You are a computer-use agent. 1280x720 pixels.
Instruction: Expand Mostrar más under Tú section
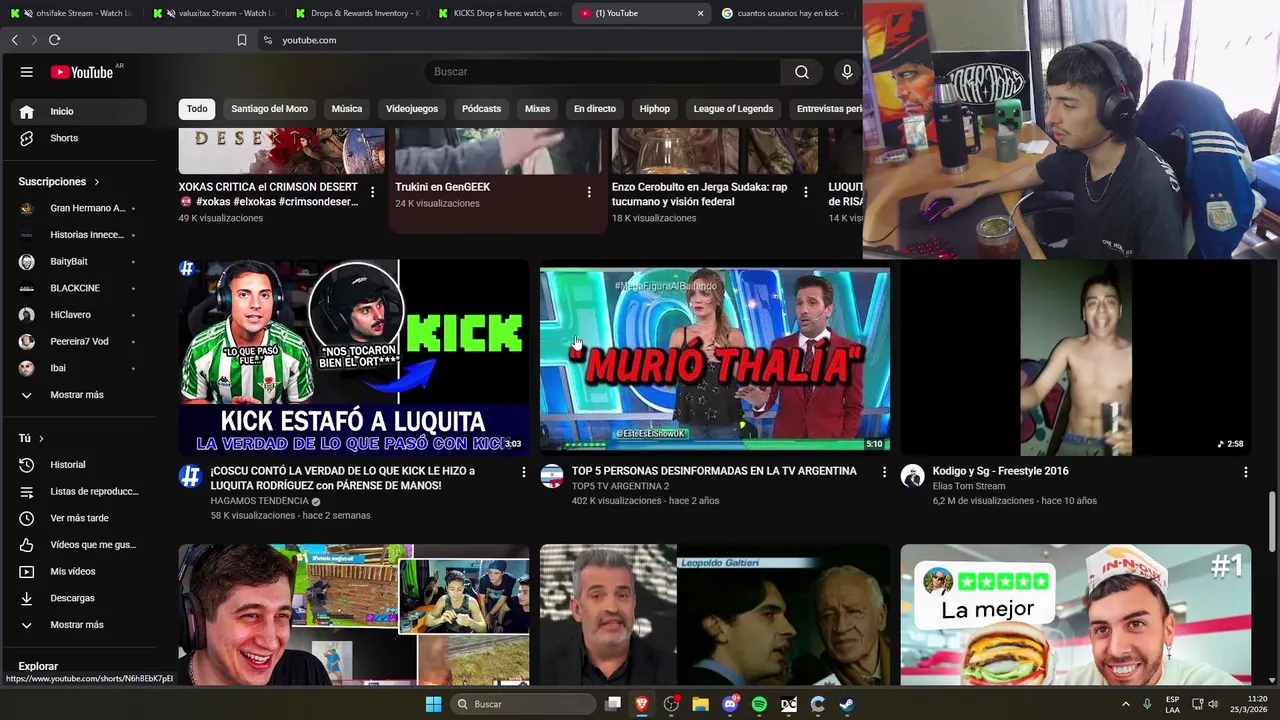click(x=78, y=625)
